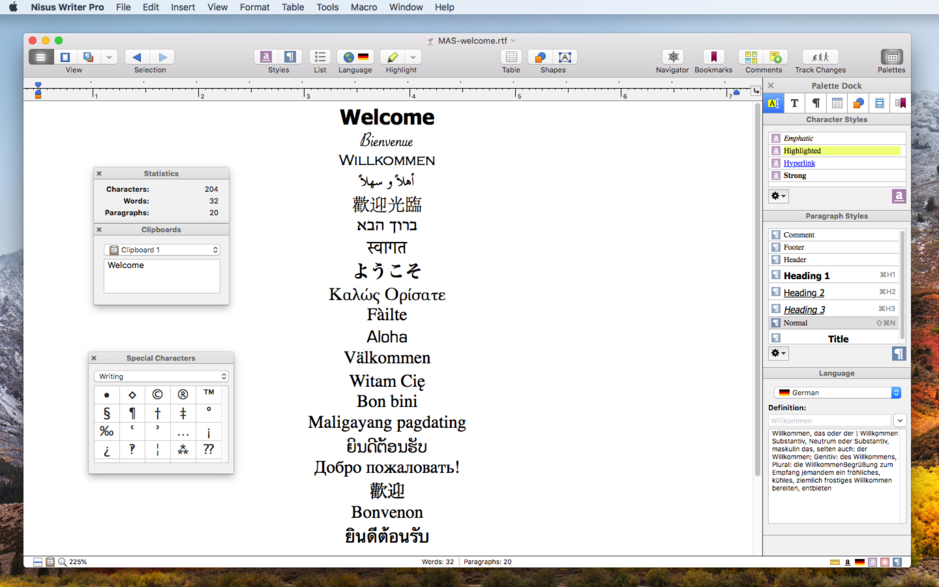Viewport: 939px width, 587px height.
Task: Open the Navigator toolbar button
Action: 673,57
